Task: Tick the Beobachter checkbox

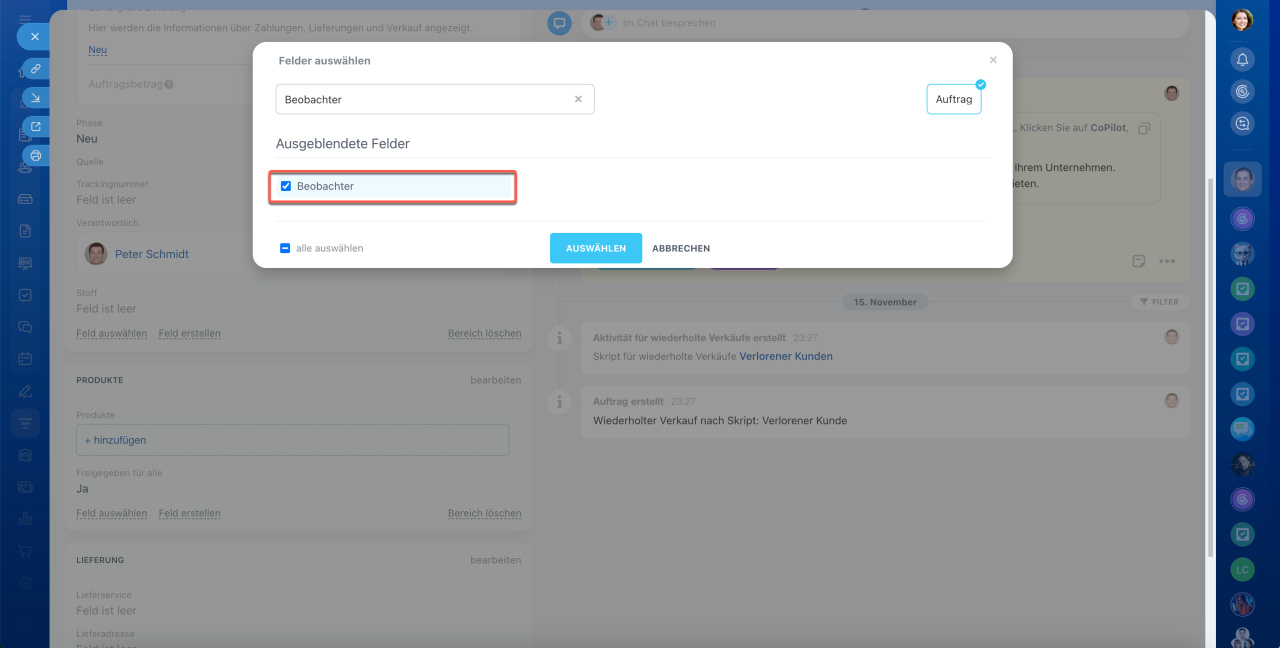Action: coord(286,186)
